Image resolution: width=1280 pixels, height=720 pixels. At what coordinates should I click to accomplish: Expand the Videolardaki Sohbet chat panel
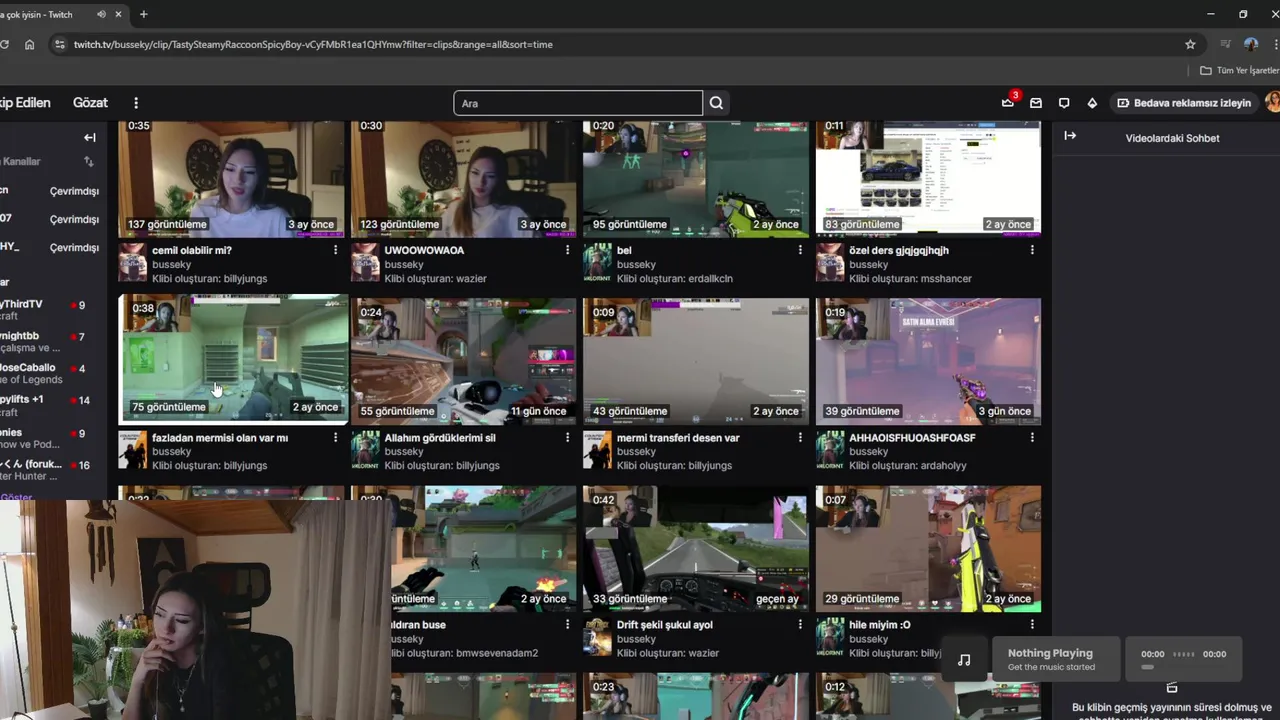pyautogui.click(x=1070, y=136)
